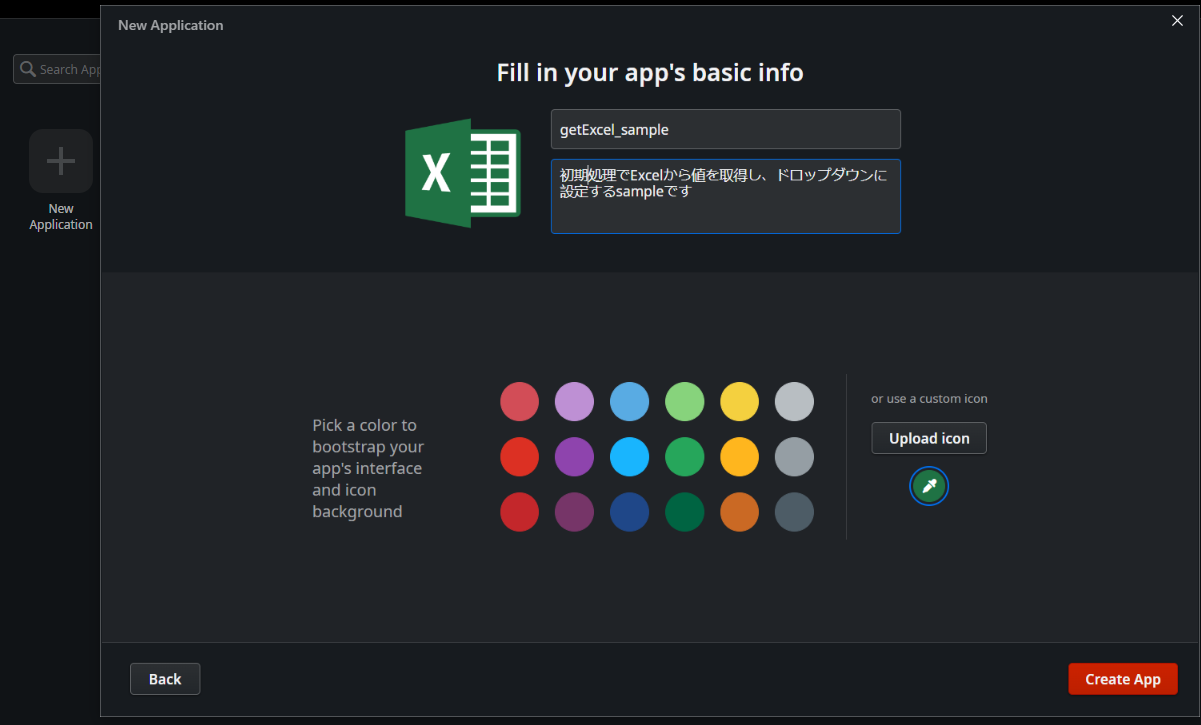
Task: Pick the navy blue swatch
Action: tap(630, 512)
